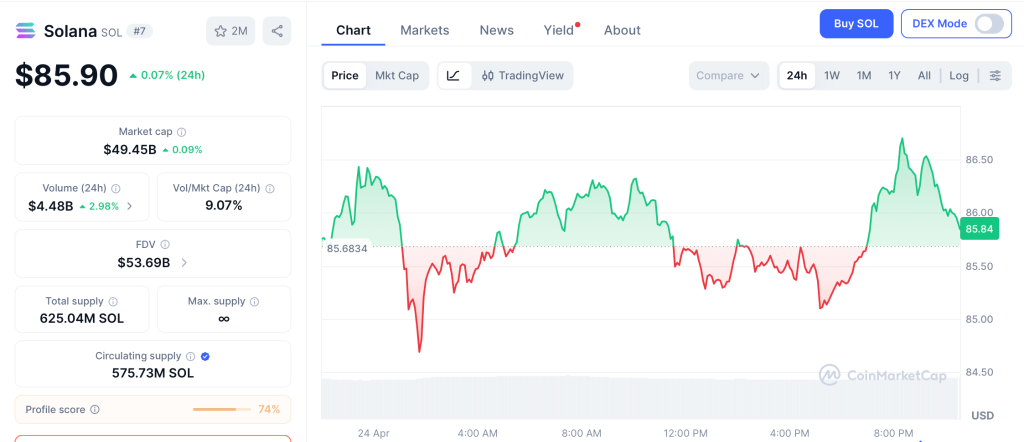Click the Profile score progress bar
The height and width of the screenshot is (442, 1024).
click(x=221, y=409)
